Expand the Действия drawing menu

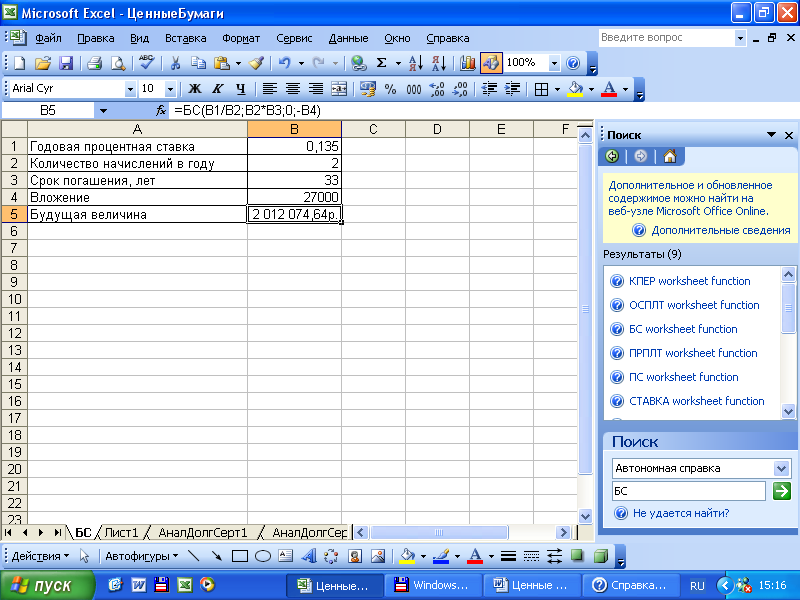point(40,556)
